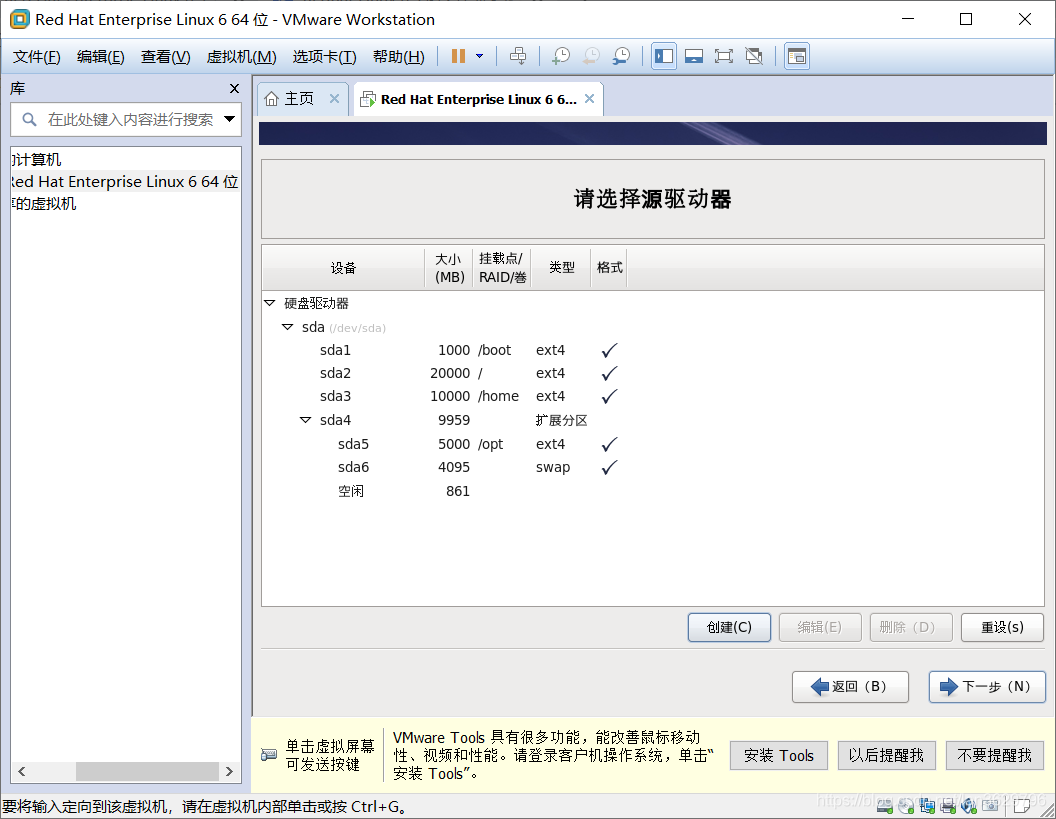This screenshot has width=1056, height=819.
Task: Open the 选项卡(T) menu
Action: click(x=324, y=57)
